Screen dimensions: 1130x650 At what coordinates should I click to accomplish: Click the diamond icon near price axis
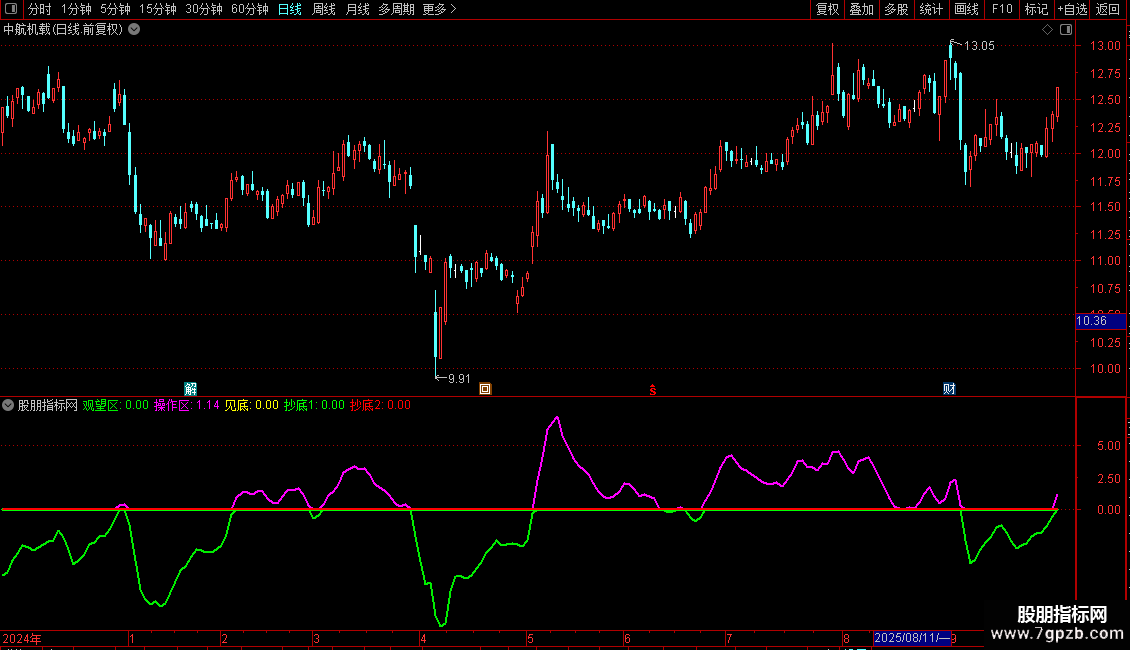point(1047,30)
